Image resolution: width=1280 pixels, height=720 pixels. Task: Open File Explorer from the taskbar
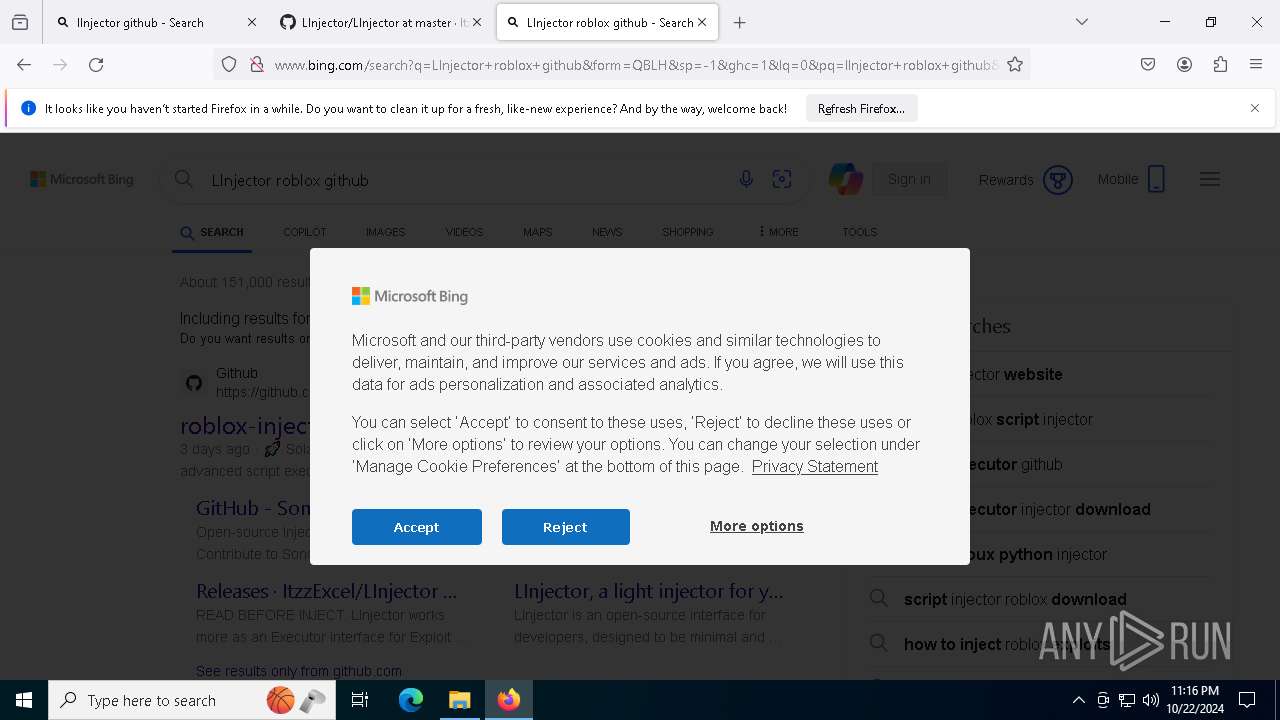point(460,700)
